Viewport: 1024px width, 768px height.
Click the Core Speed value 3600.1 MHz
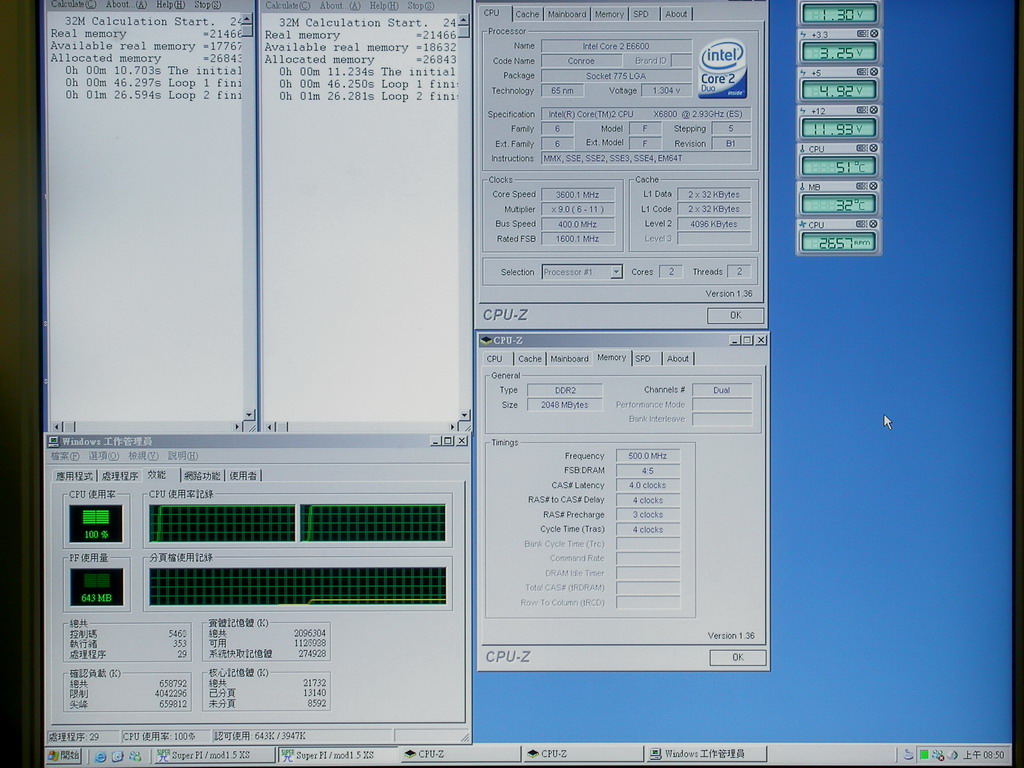click(577, 195)
